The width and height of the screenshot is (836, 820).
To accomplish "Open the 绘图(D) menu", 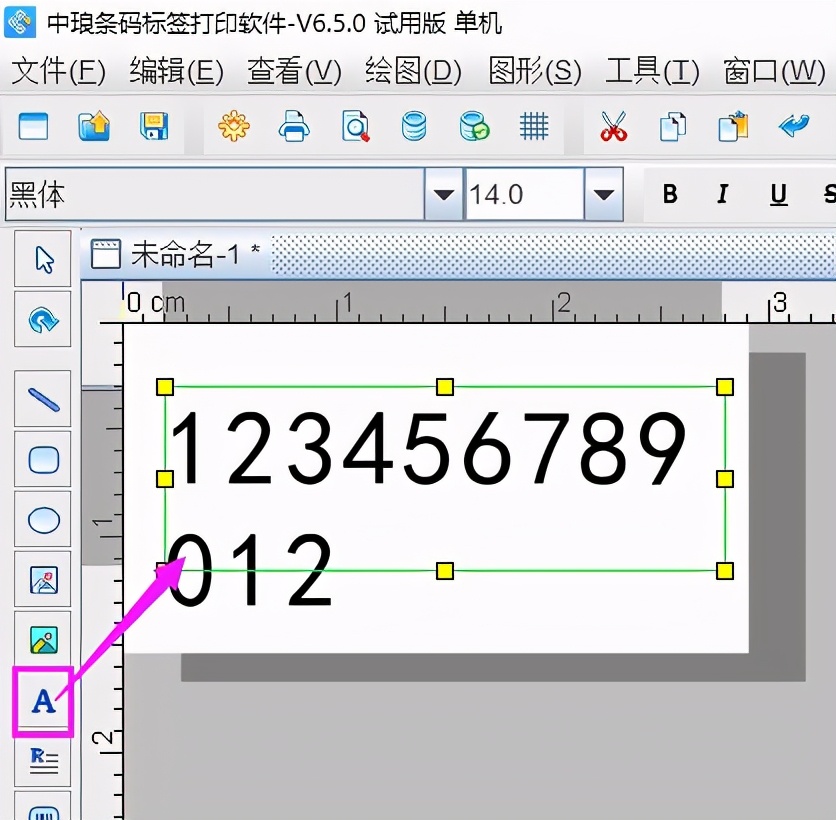I will (413, 71).
